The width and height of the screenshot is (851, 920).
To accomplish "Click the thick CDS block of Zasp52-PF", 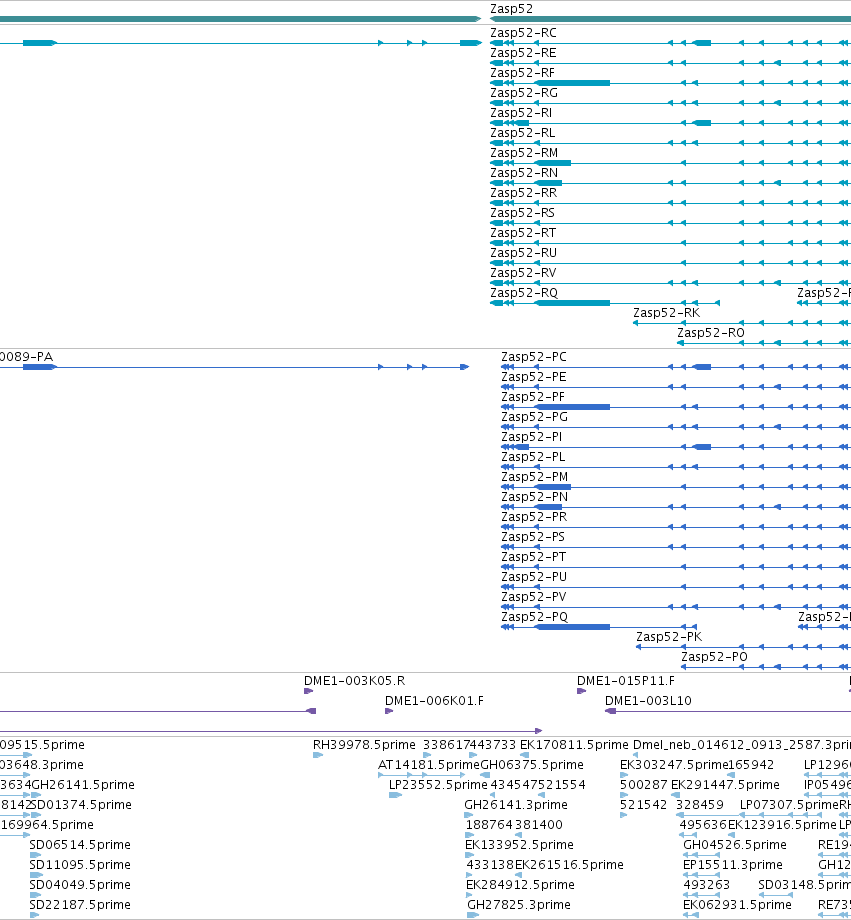I will pos(573,407).
